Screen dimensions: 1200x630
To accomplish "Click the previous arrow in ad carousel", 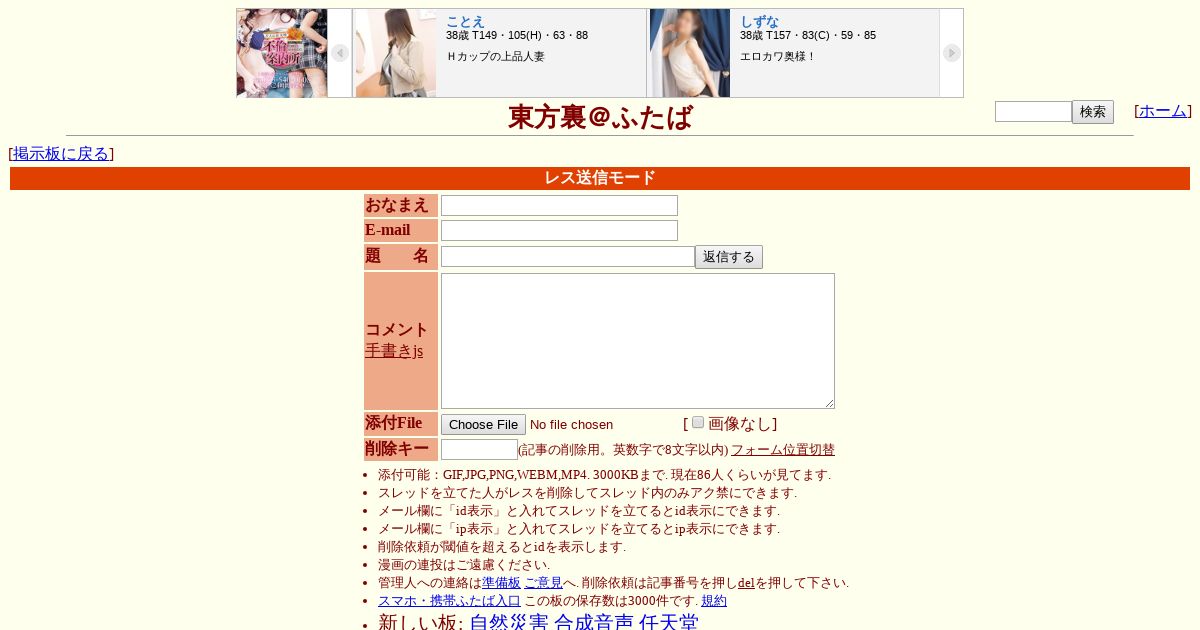I will pos(340,53).
